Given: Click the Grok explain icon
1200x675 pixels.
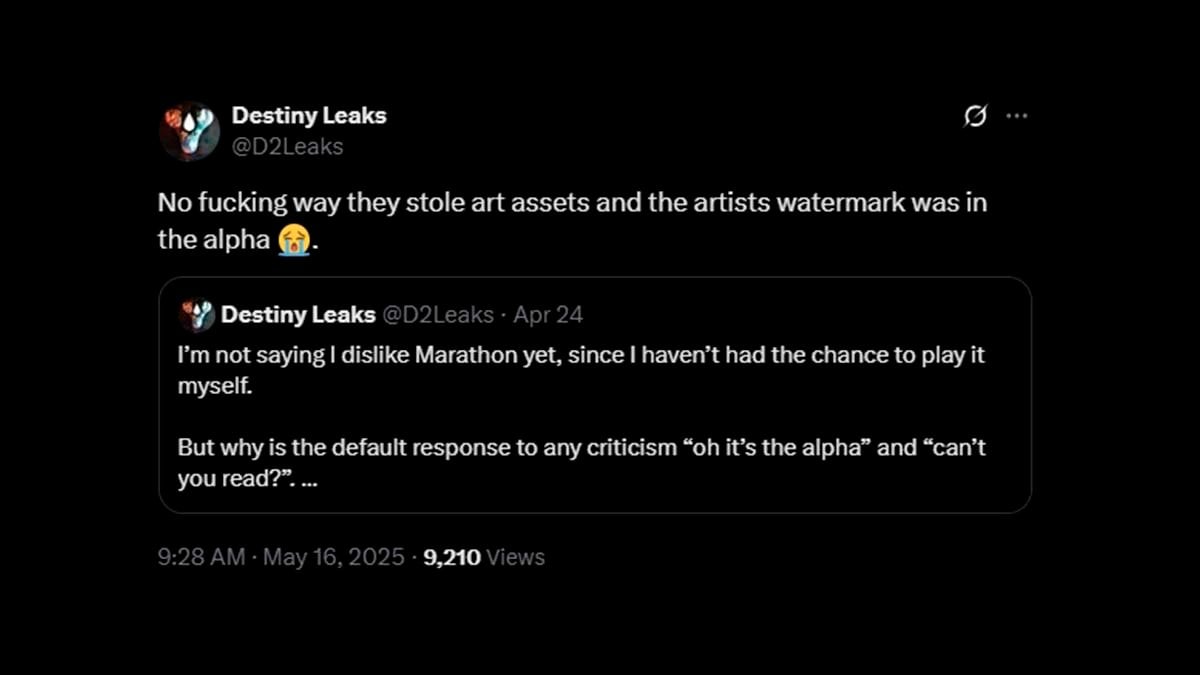Looking at the screenshot, I should (x=975, y=117).
